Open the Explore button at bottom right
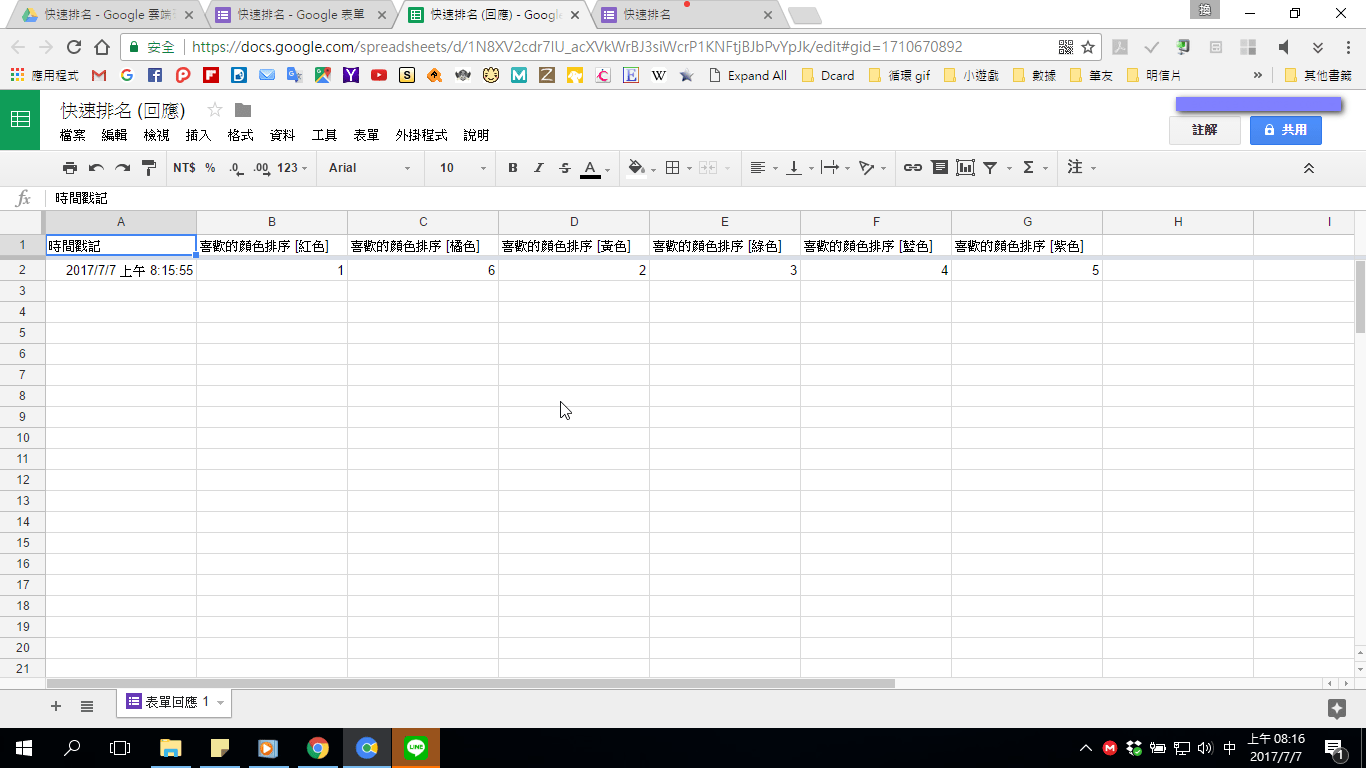Viewport: 1366px width, 768px height. click(x=1336, y=708)
